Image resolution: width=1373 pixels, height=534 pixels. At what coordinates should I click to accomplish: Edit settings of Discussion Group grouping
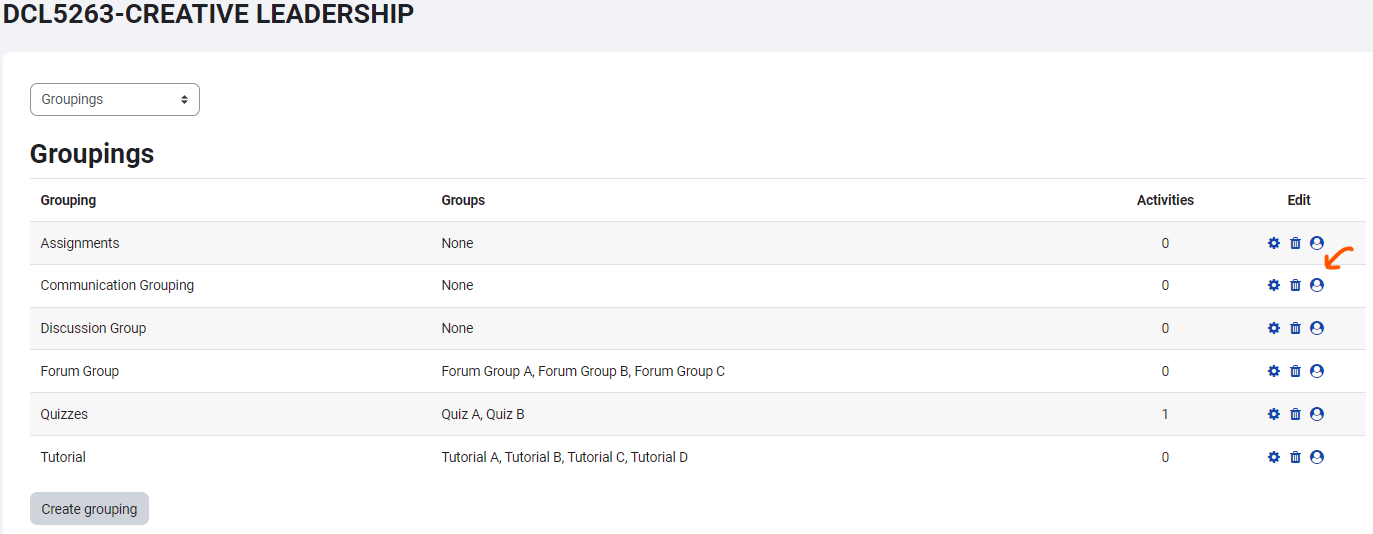click(x=1274, y=328)
